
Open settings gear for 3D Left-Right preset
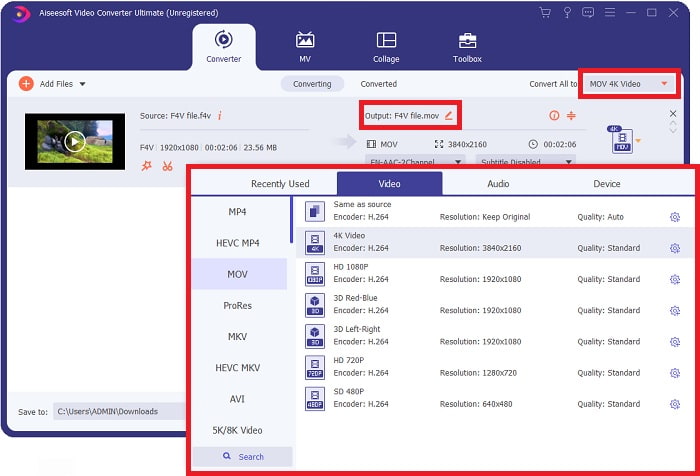[675, 342]
